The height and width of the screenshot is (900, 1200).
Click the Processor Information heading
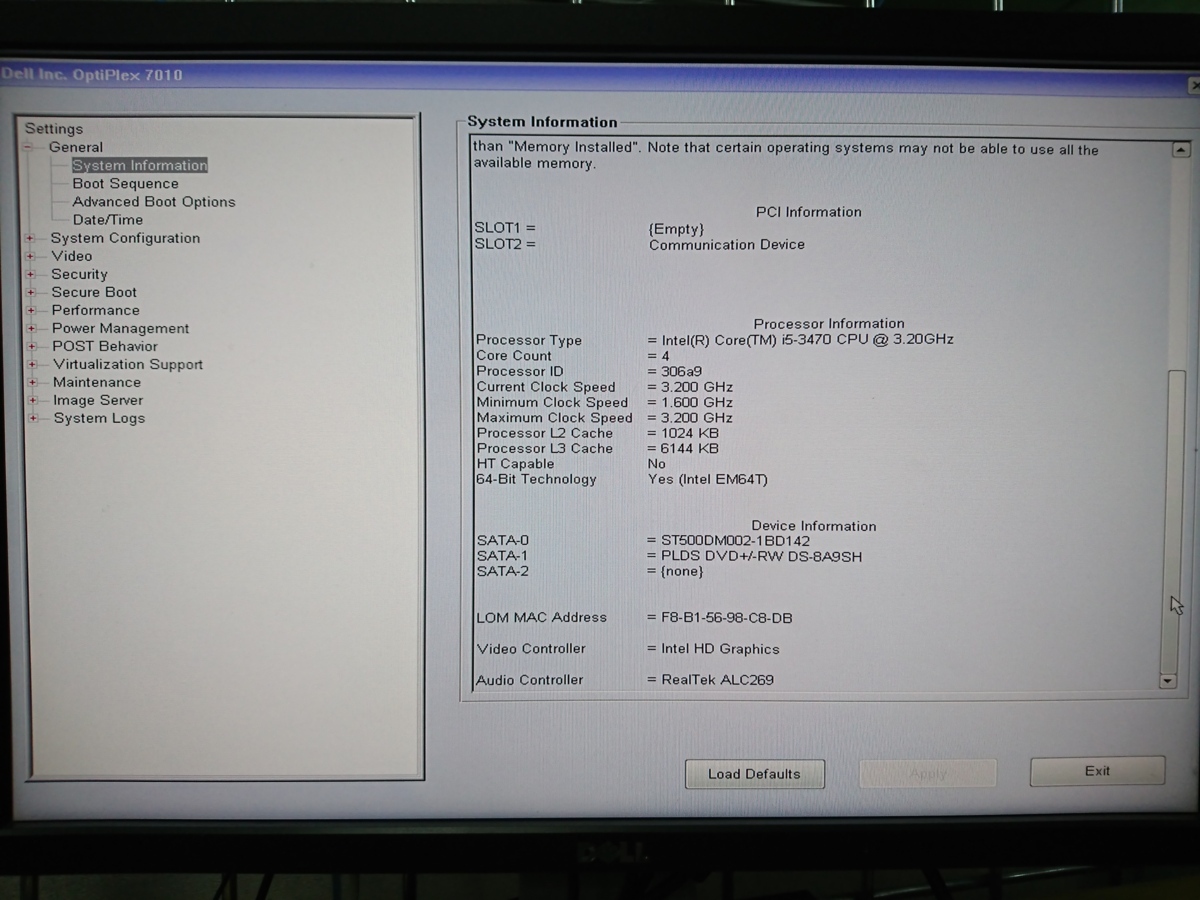(x=829, y=324)
